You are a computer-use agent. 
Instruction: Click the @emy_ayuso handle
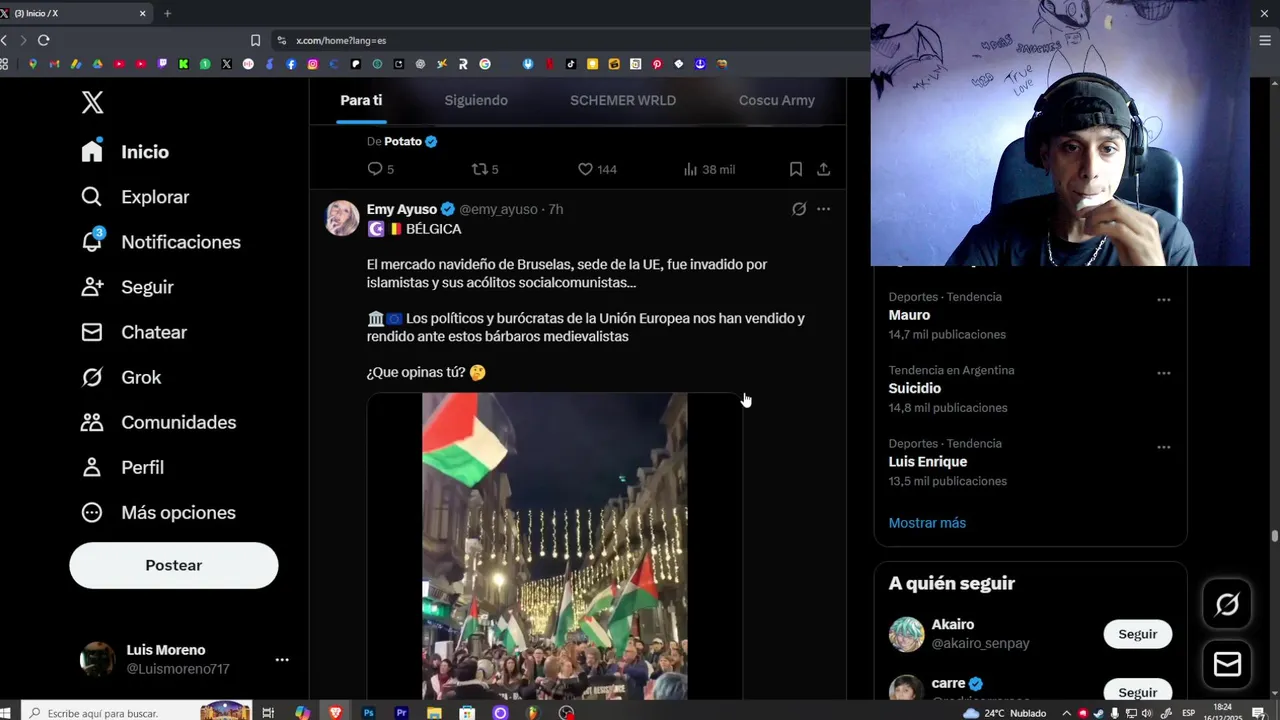point(498,209)
